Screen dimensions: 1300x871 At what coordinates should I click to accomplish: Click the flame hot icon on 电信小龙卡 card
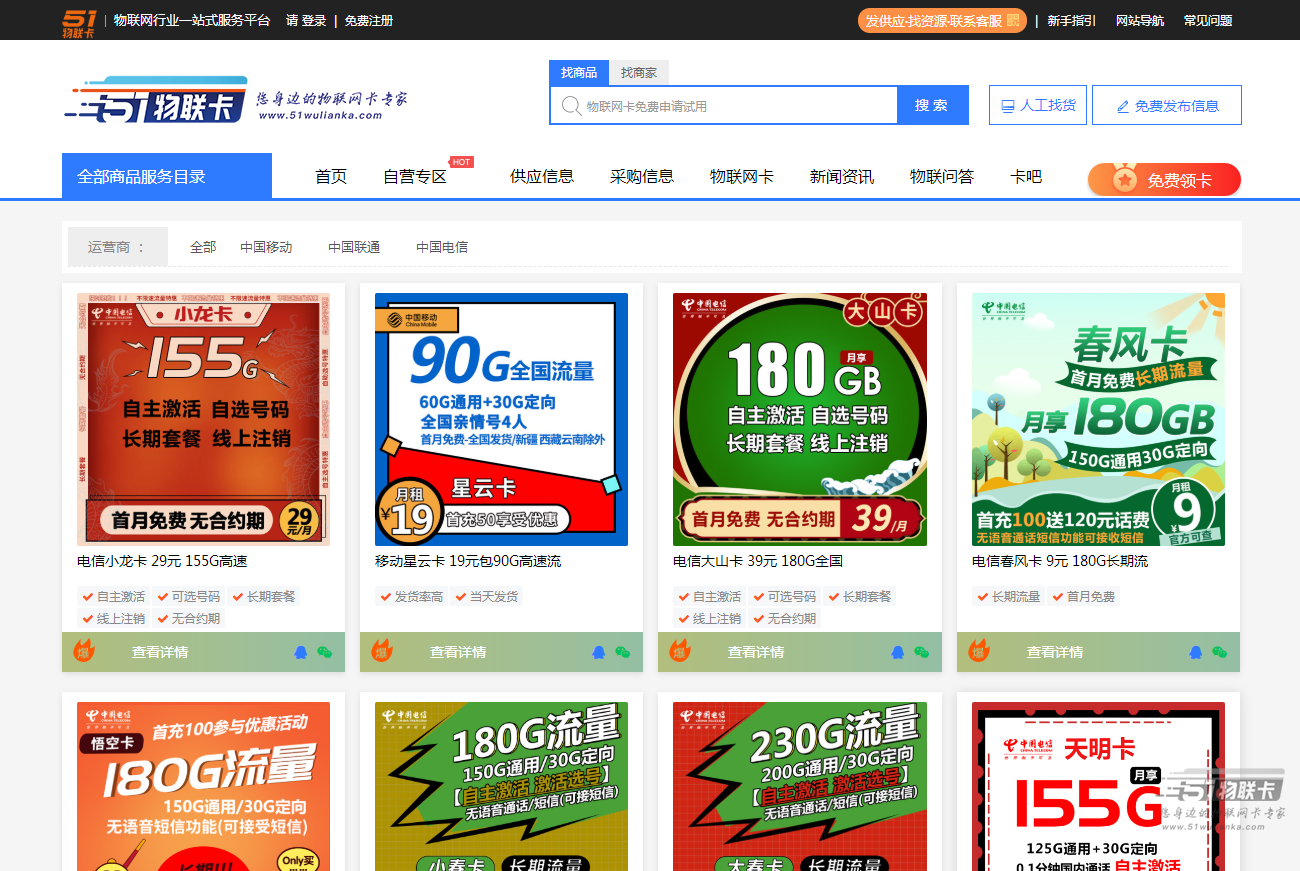(x=83, y=651)
